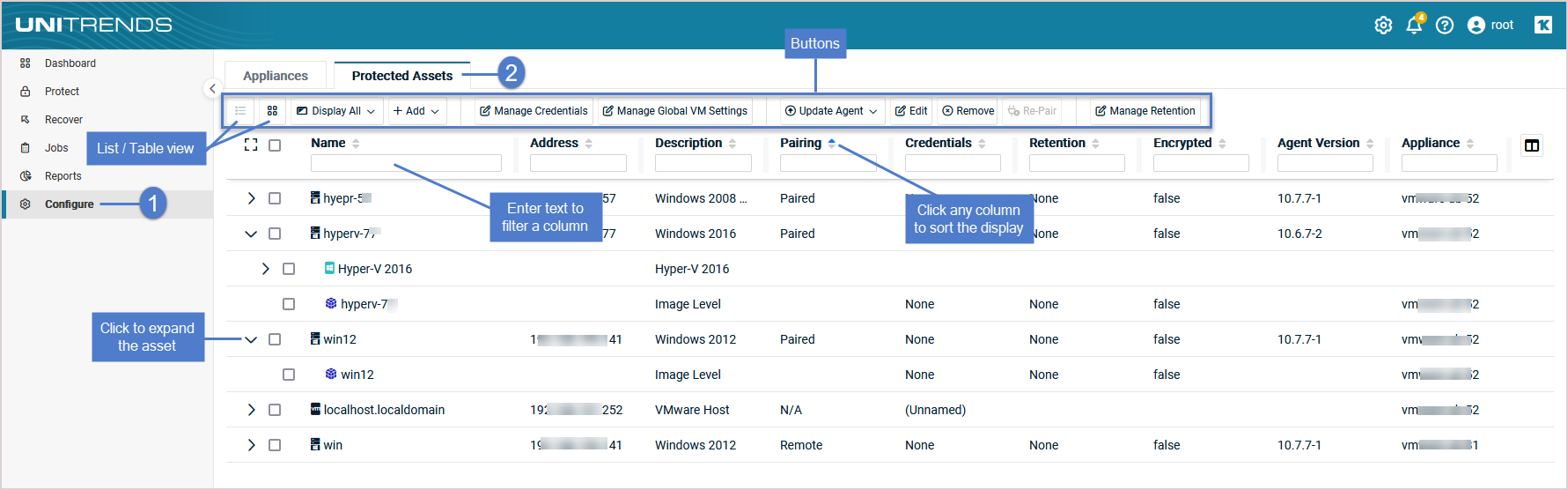The image size is (1568, 490).
Task: Check the win12 Paired row checkbox
Action: click(x=275, y=339)
